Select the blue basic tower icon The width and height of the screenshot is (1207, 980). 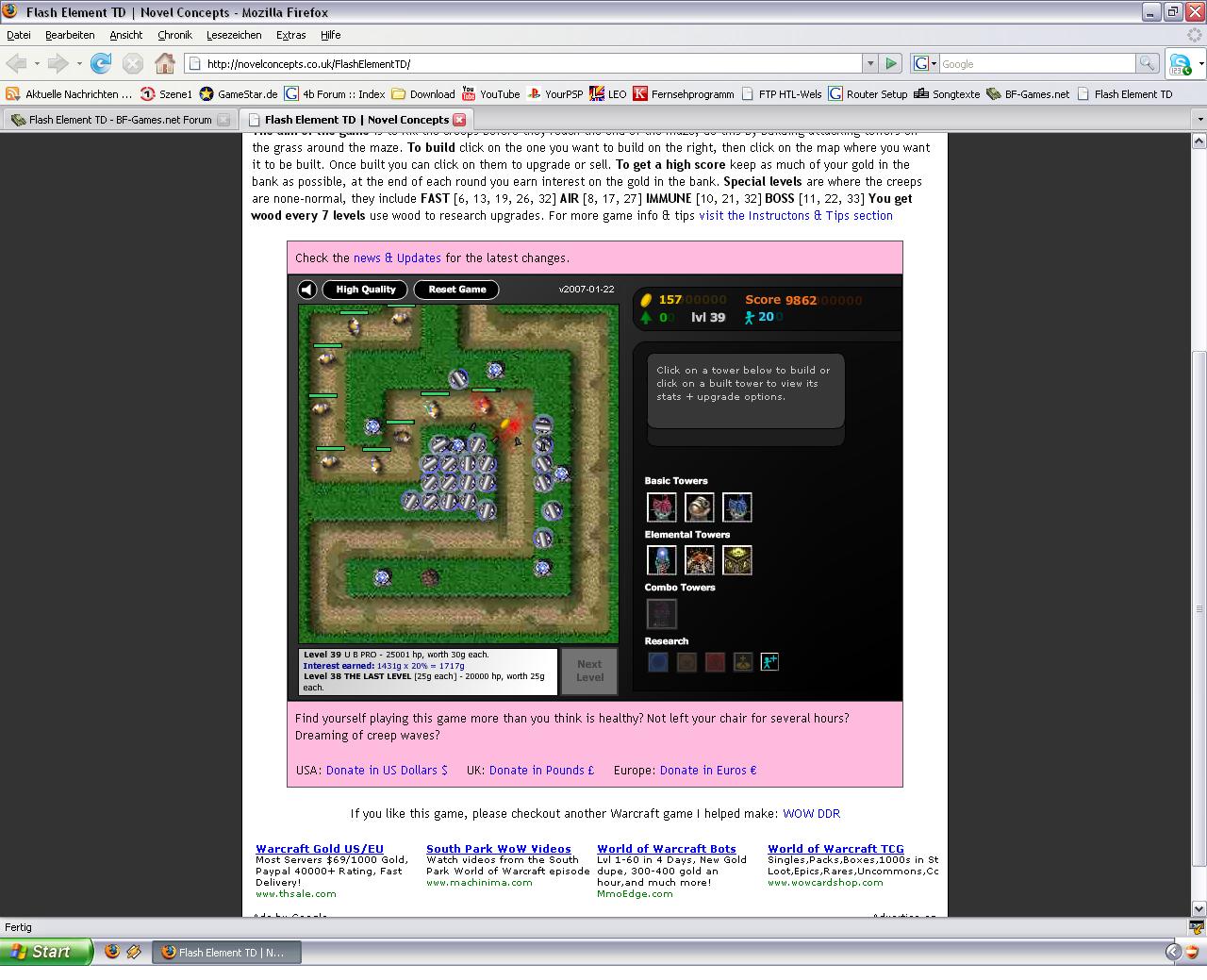[737, 507]
